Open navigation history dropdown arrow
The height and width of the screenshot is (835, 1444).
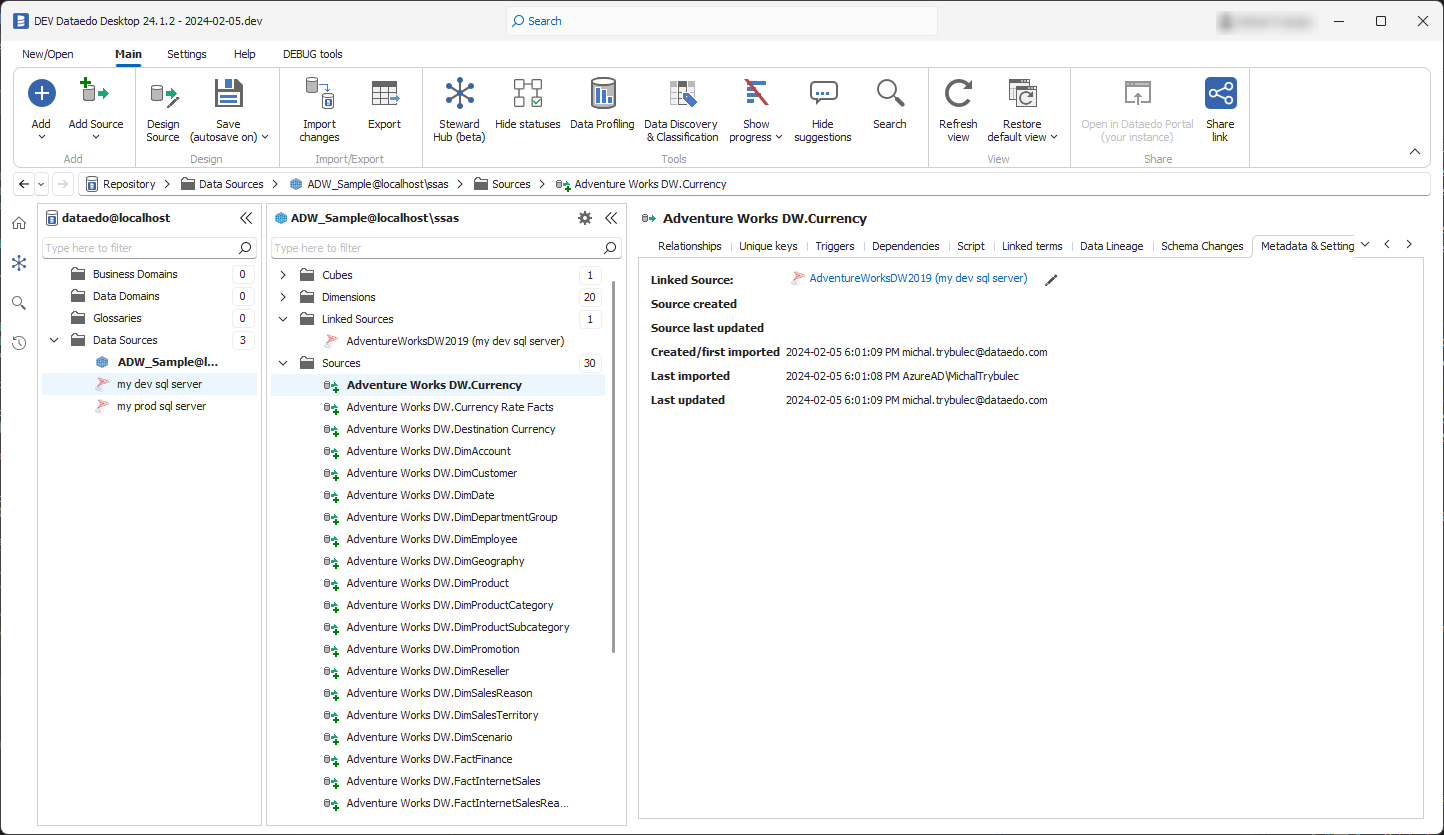click(41, 184)
